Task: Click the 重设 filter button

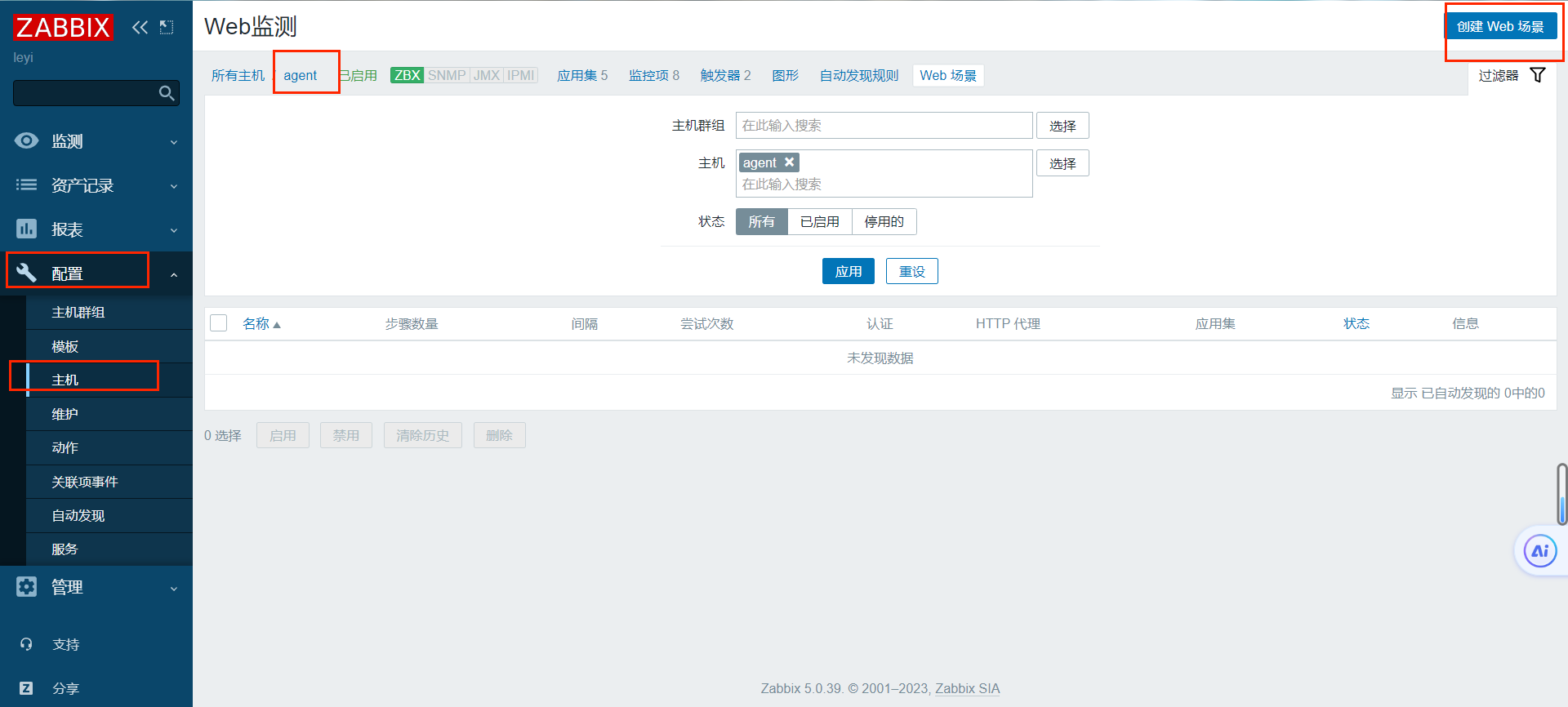Action: point(912,271)
